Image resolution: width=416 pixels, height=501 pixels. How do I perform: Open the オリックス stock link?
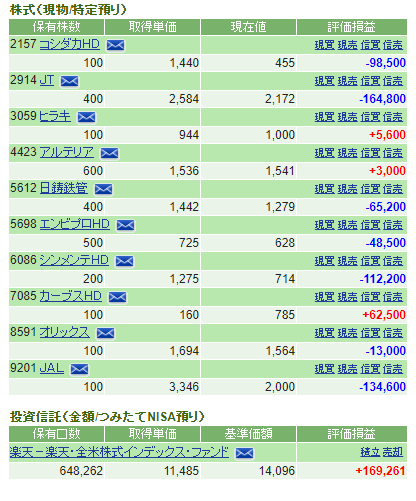(65, 332)
